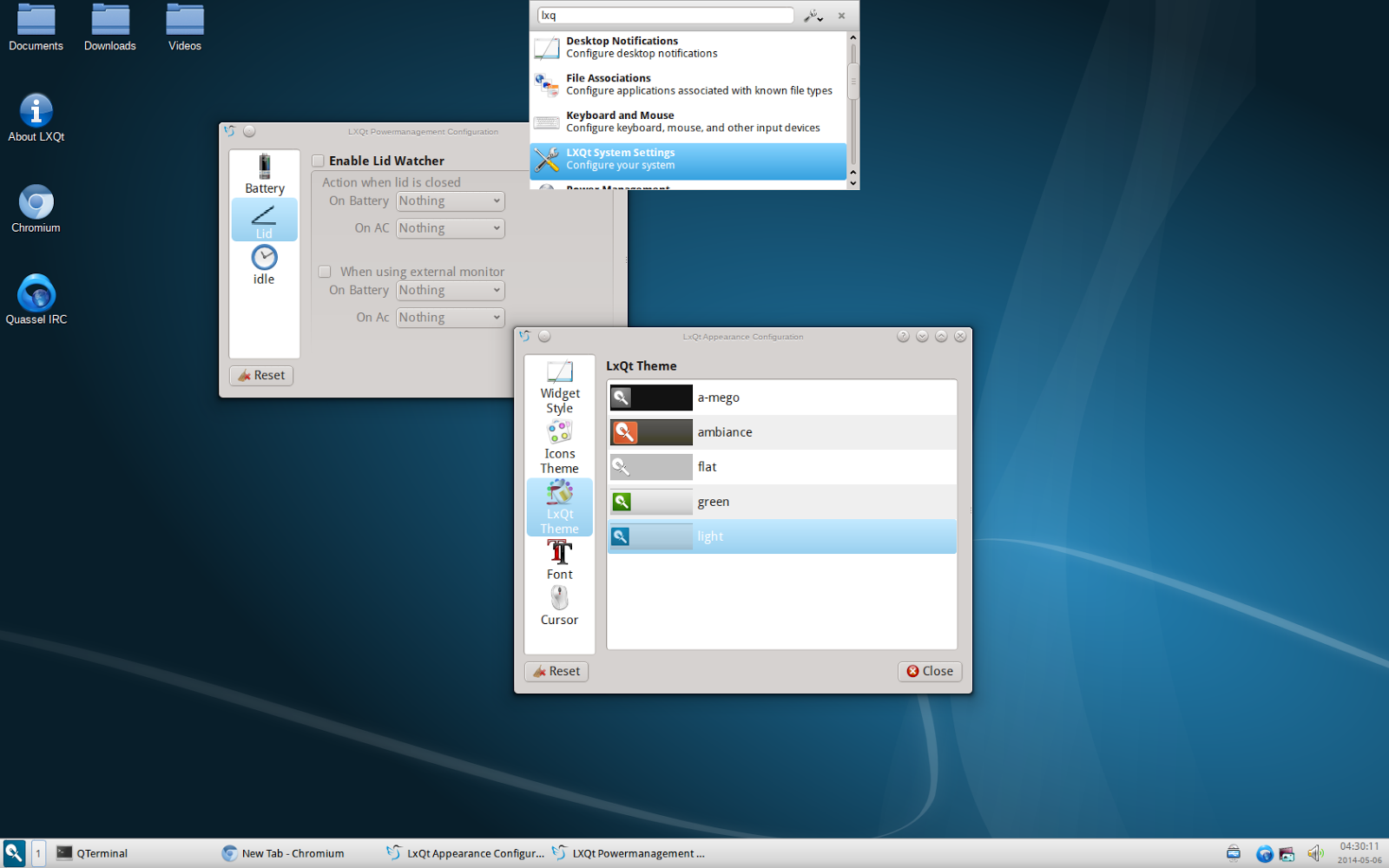Open the Lid settings icon
1389x868 pixels.
tap(263, 219)
